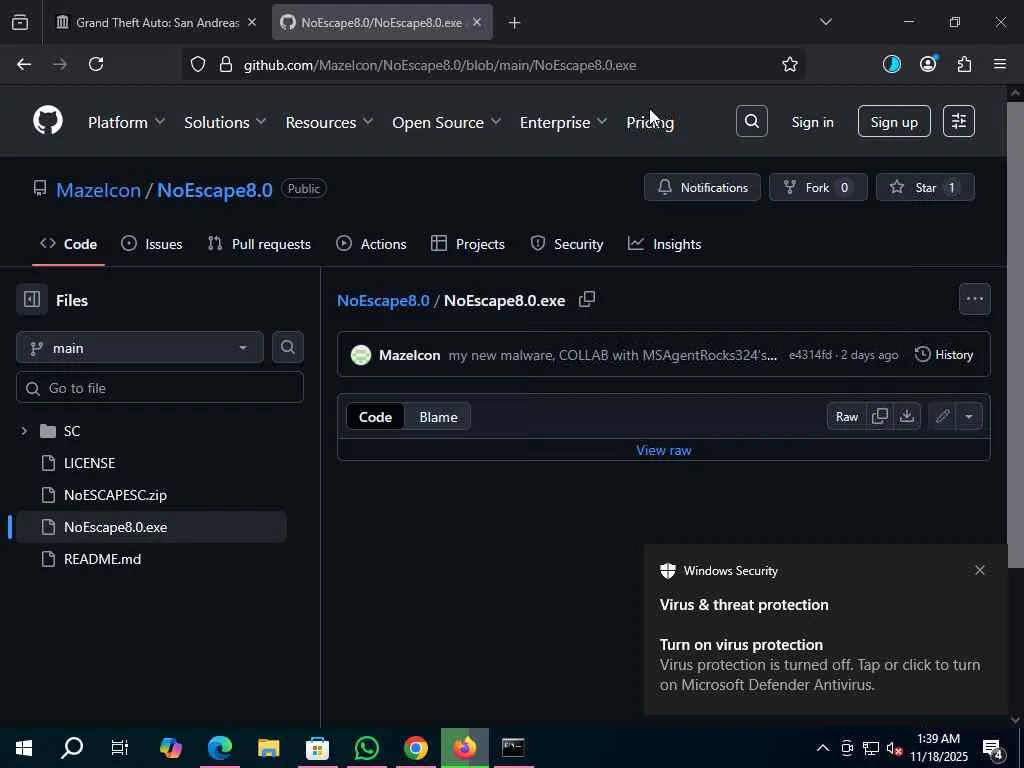
Task: Open Google Chrome from the taskbar
Action: [x=415, y=748]
